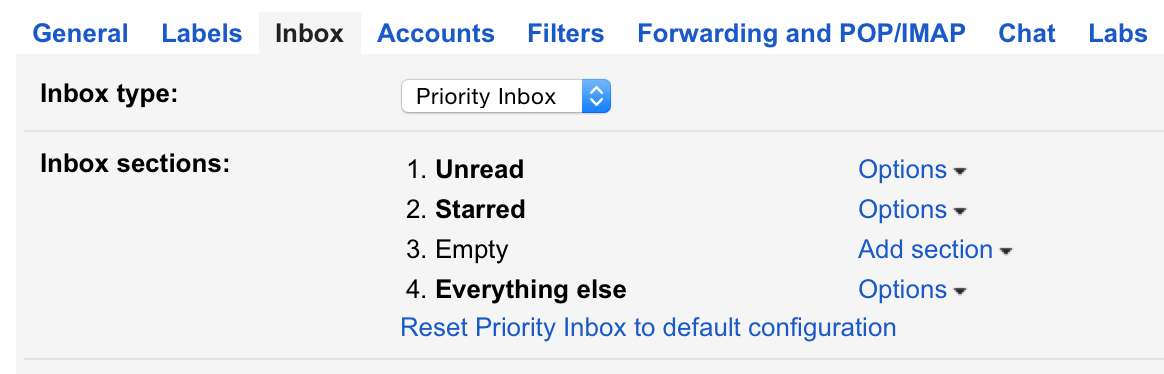Open the Priority Inbox type dropdown

[506, 96]
